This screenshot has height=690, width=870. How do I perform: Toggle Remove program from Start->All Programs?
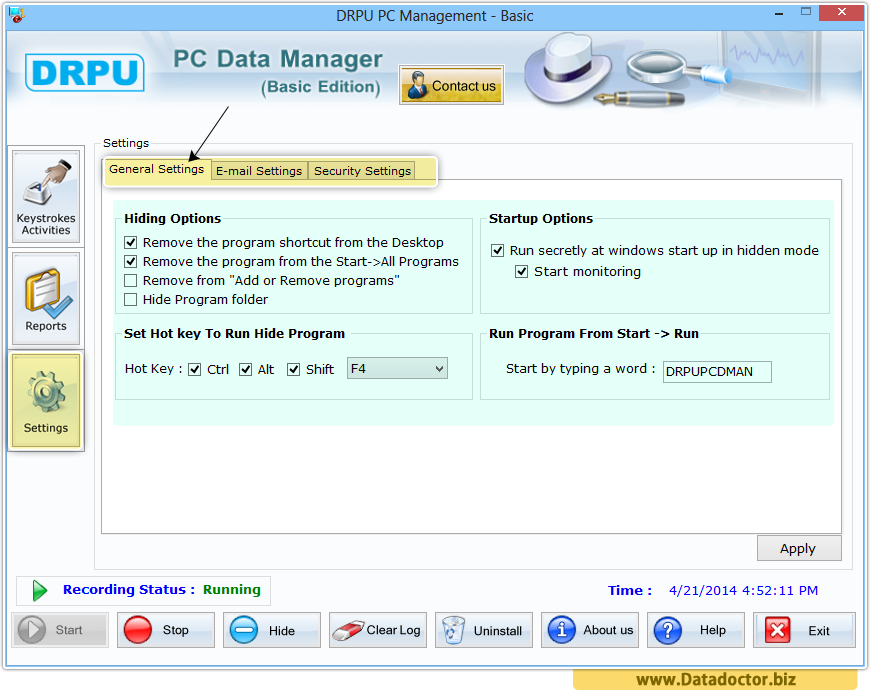130,261
